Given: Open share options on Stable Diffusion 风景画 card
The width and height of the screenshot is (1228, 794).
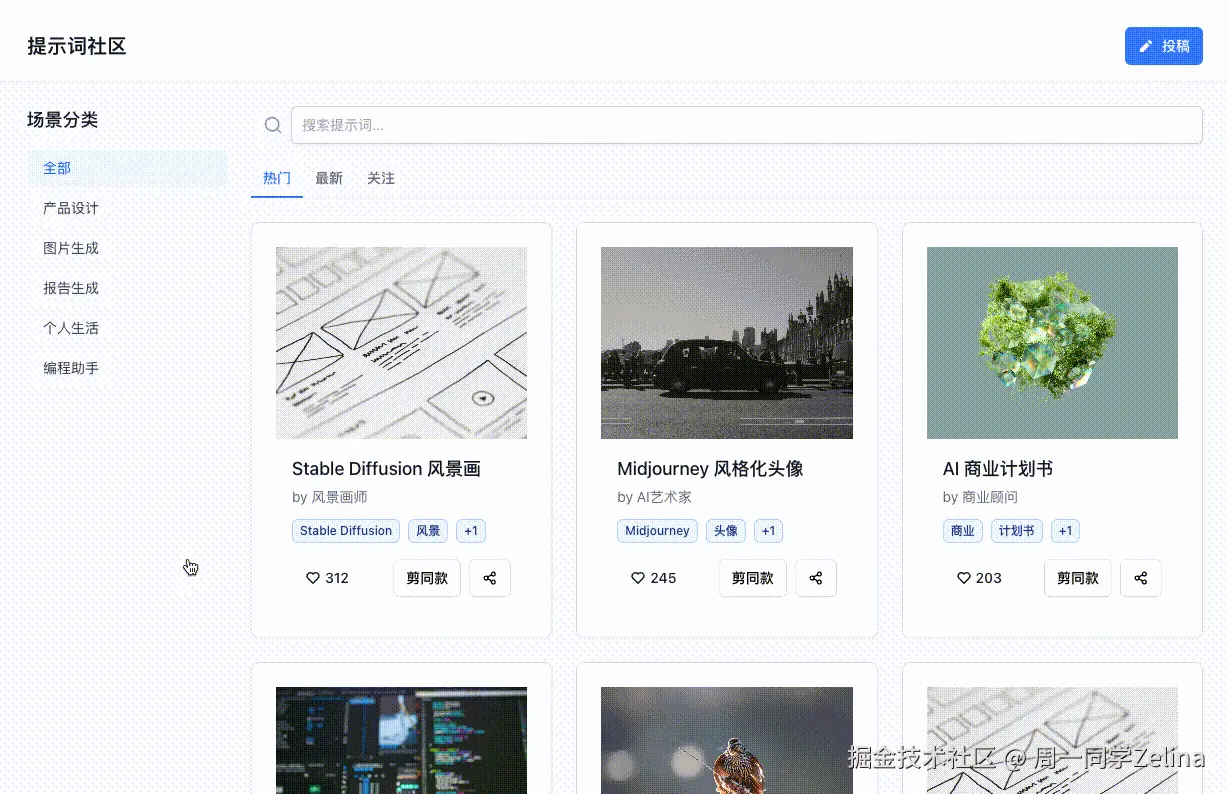Looking at the screenshot, I should coord(489,578).
